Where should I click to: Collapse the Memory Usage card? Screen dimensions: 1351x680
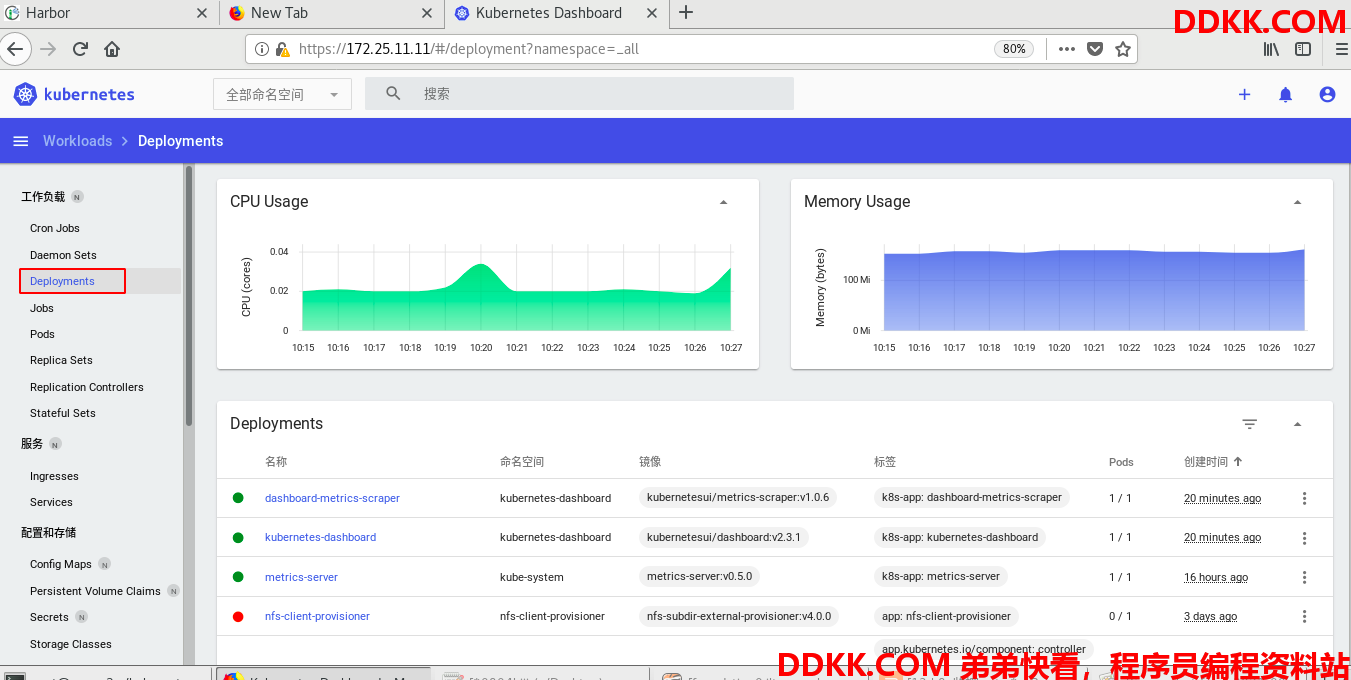tap(1297, 202)
